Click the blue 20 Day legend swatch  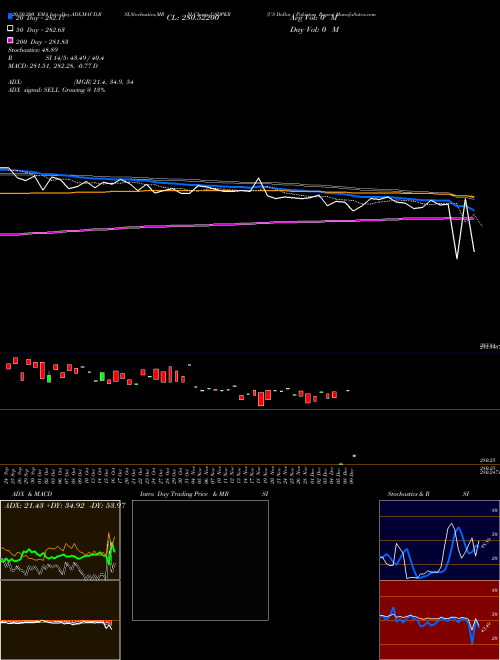10,16
